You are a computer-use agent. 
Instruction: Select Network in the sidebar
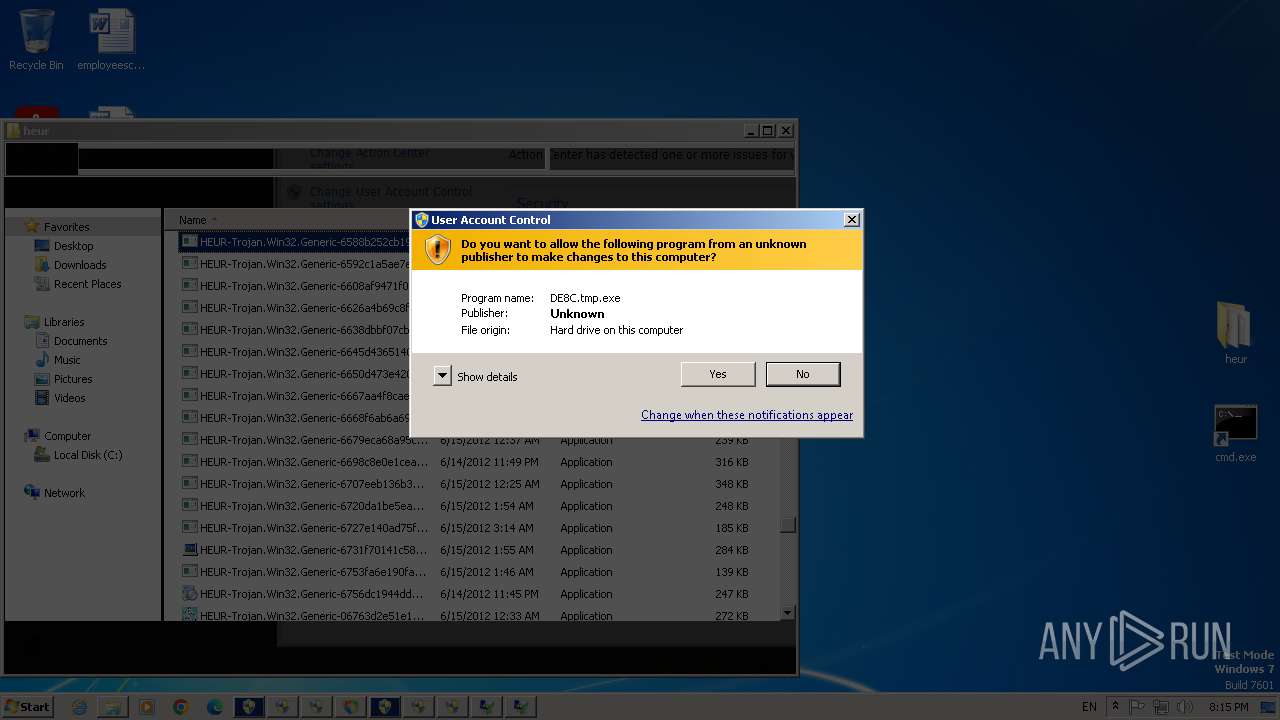[x=64, y=493]
